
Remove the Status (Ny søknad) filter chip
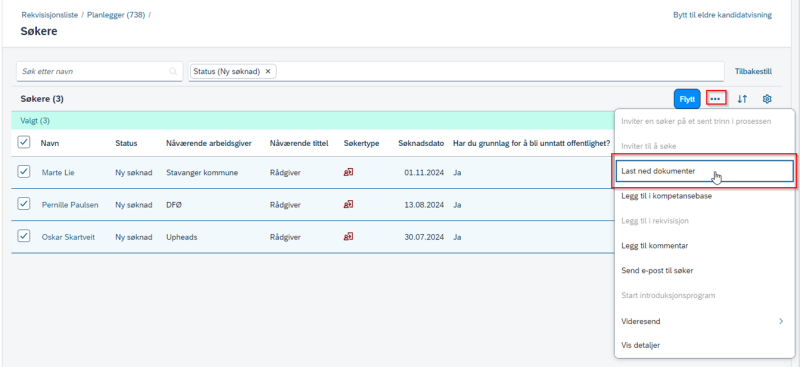(x=268, y=71)
